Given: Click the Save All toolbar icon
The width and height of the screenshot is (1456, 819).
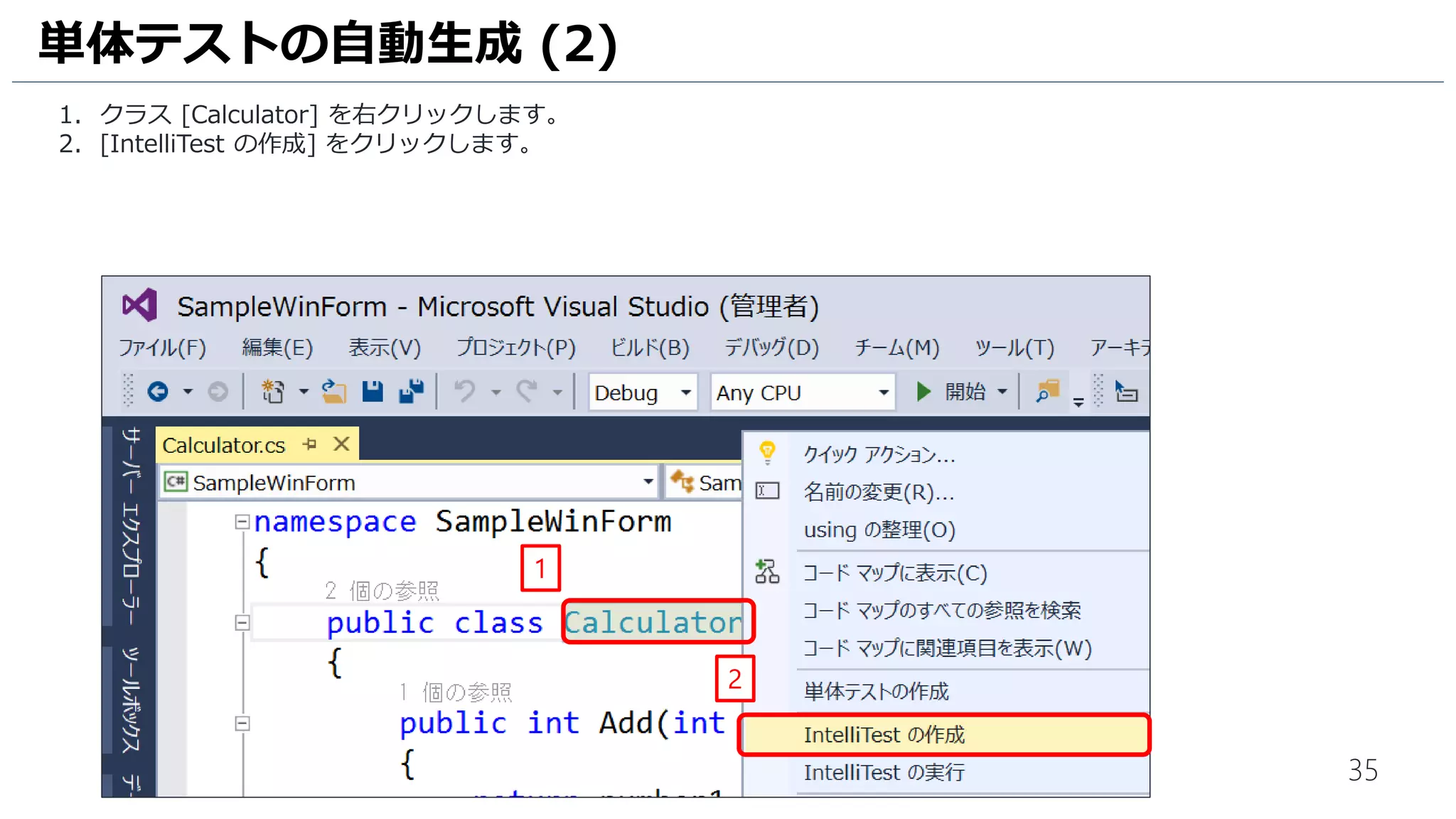Looking at the screenshot, I should coord(411,391).
